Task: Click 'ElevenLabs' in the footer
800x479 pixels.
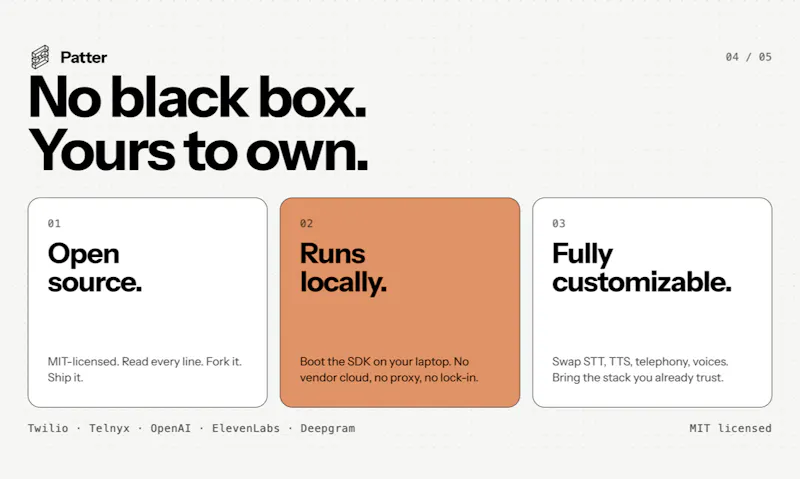Action: coord(246,428)
